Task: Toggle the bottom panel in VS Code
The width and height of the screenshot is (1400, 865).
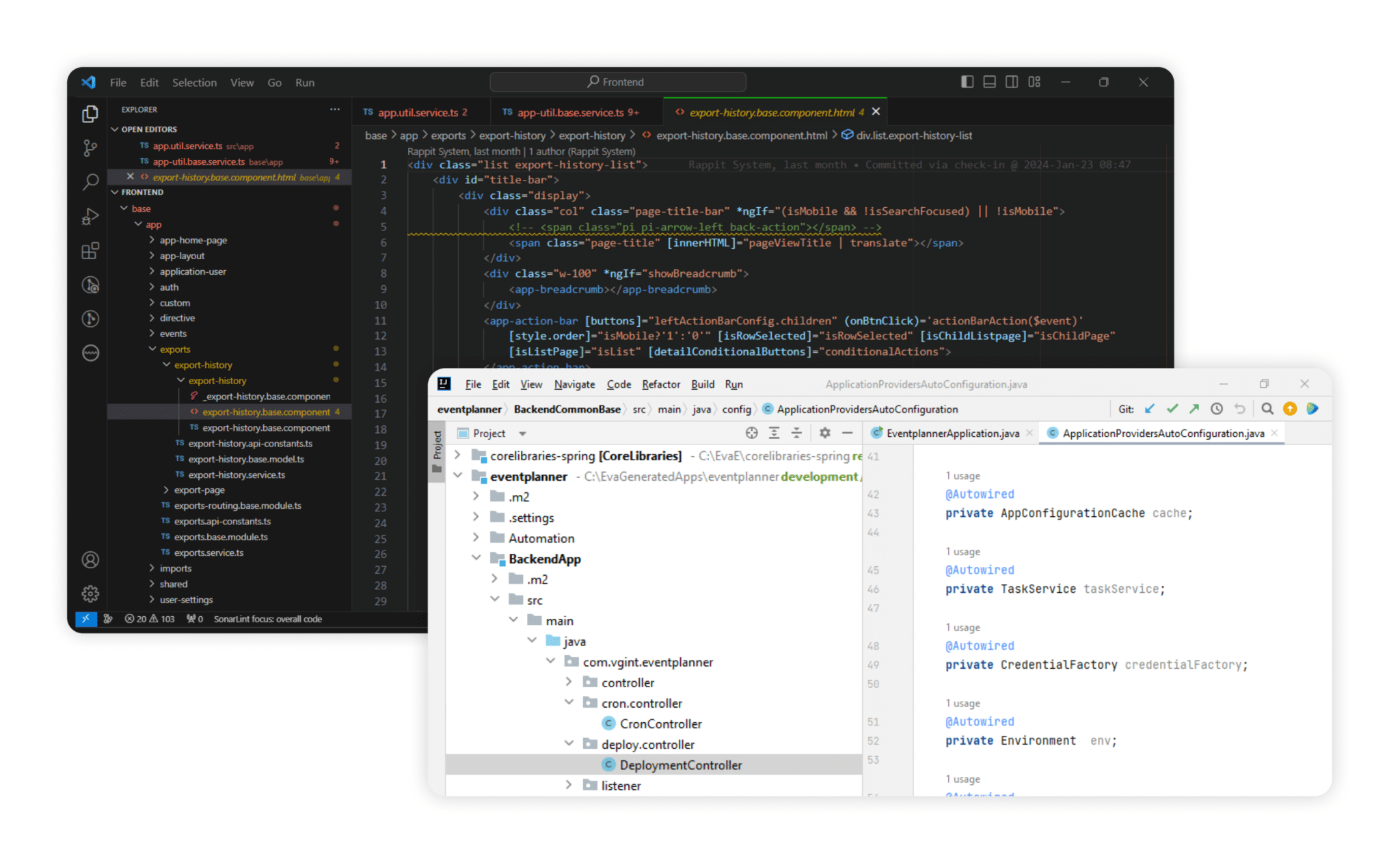Action: 989,81
